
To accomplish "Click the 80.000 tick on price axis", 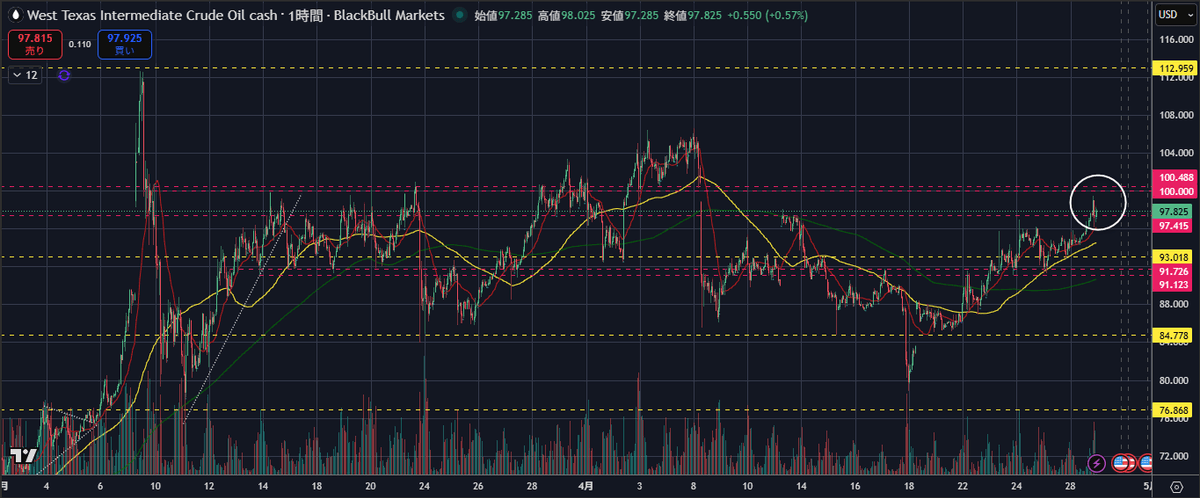I will [1175, 380].
